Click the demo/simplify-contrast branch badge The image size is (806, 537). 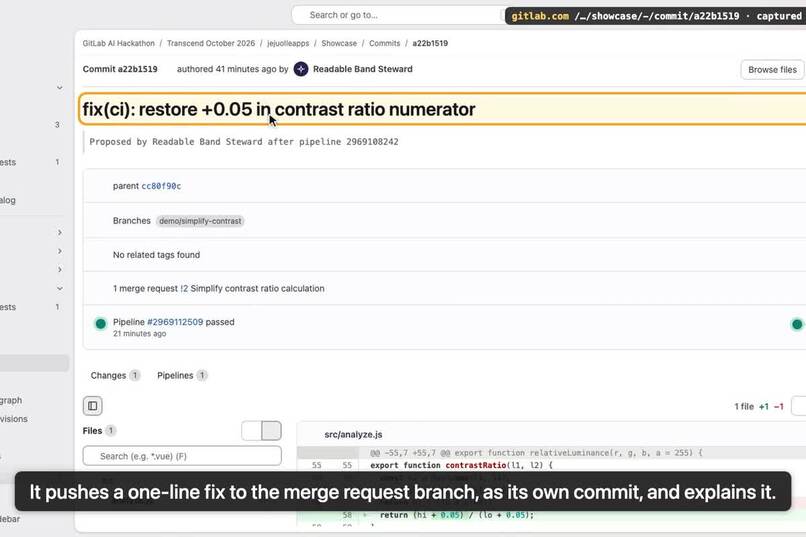coord(200,221)
